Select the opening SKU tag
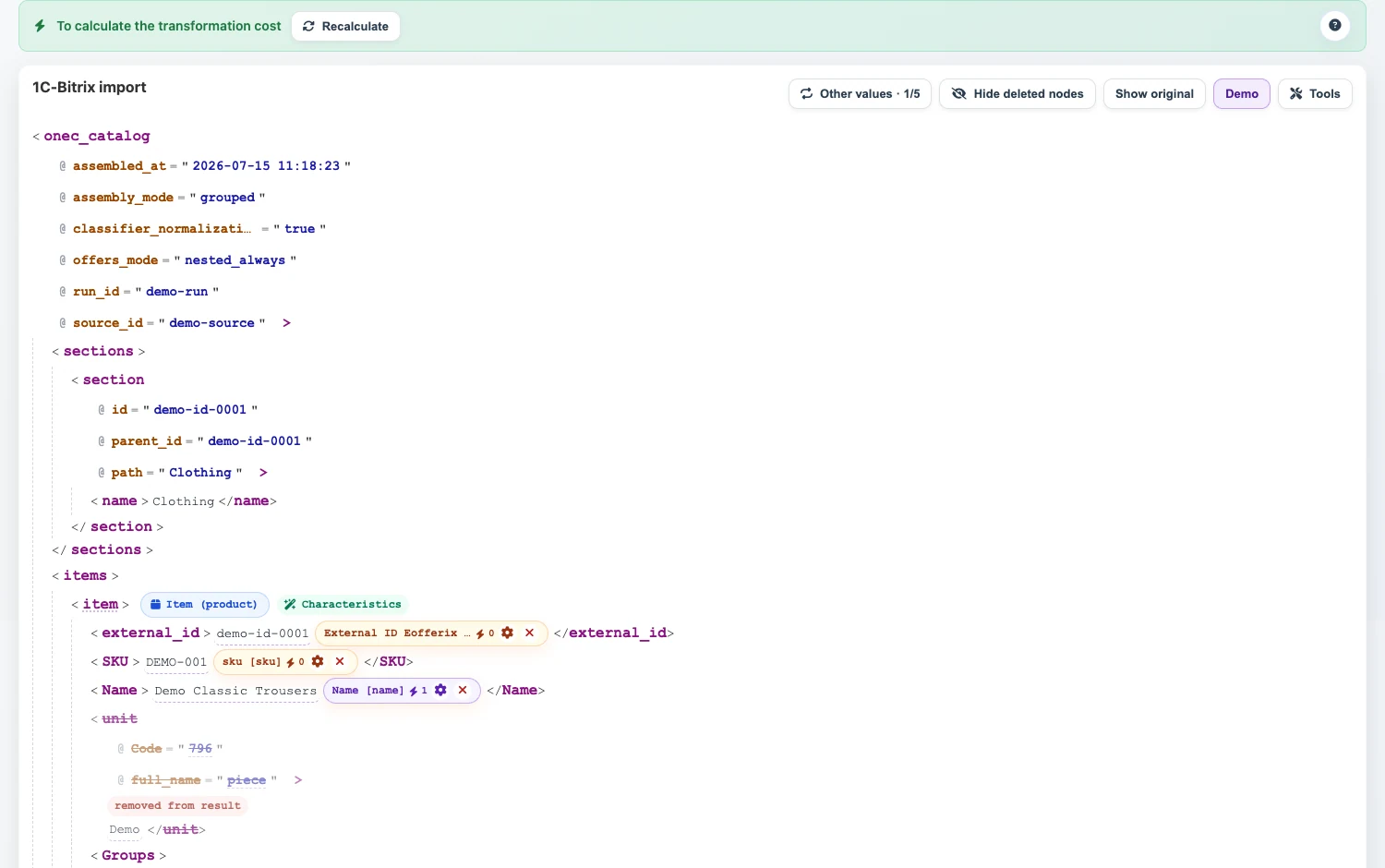1385x868 pixels. 115,661
